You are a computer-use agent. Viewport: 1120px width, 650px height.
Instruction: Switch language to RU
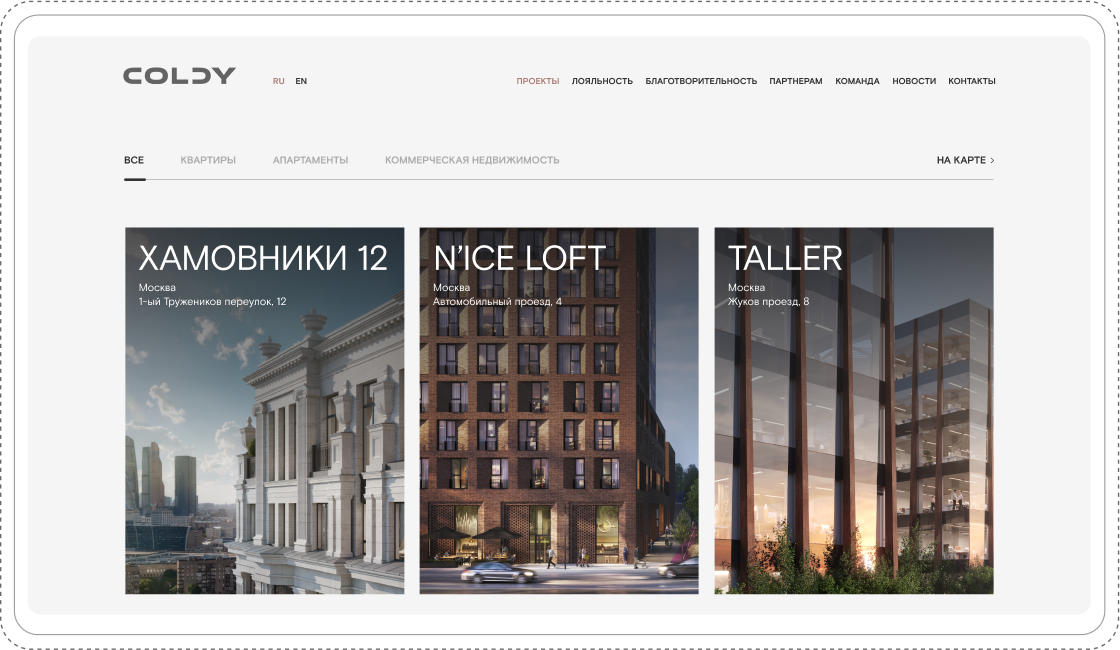coord(279,81)
